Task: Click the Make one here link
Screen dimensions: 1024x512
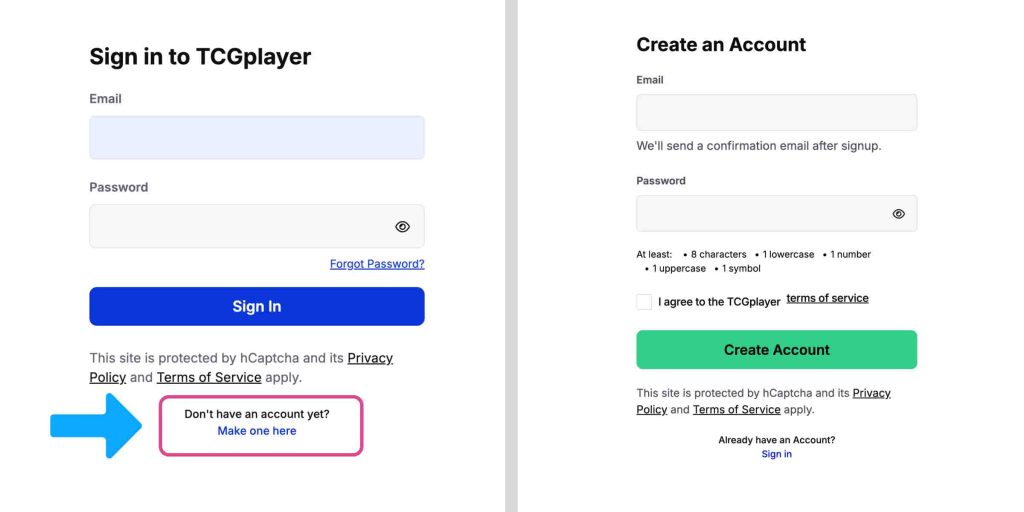Action: click(257, 431)
